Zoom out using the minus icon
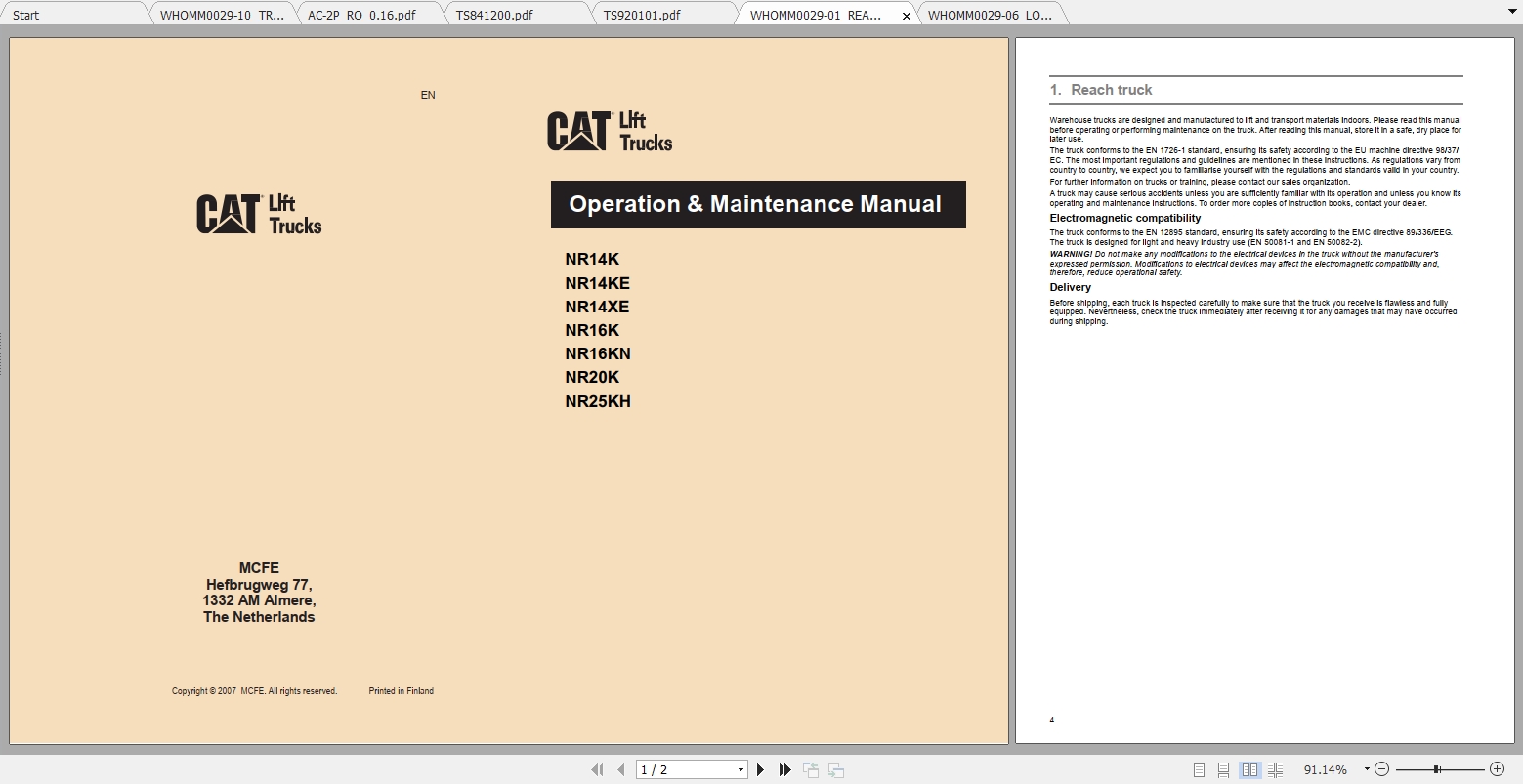 [x=1383, y=769]
